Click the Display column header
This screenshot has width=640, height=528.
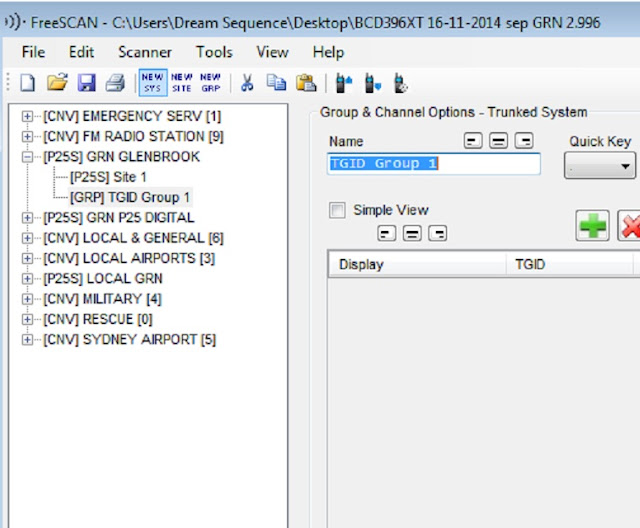(x=417, y=264)
